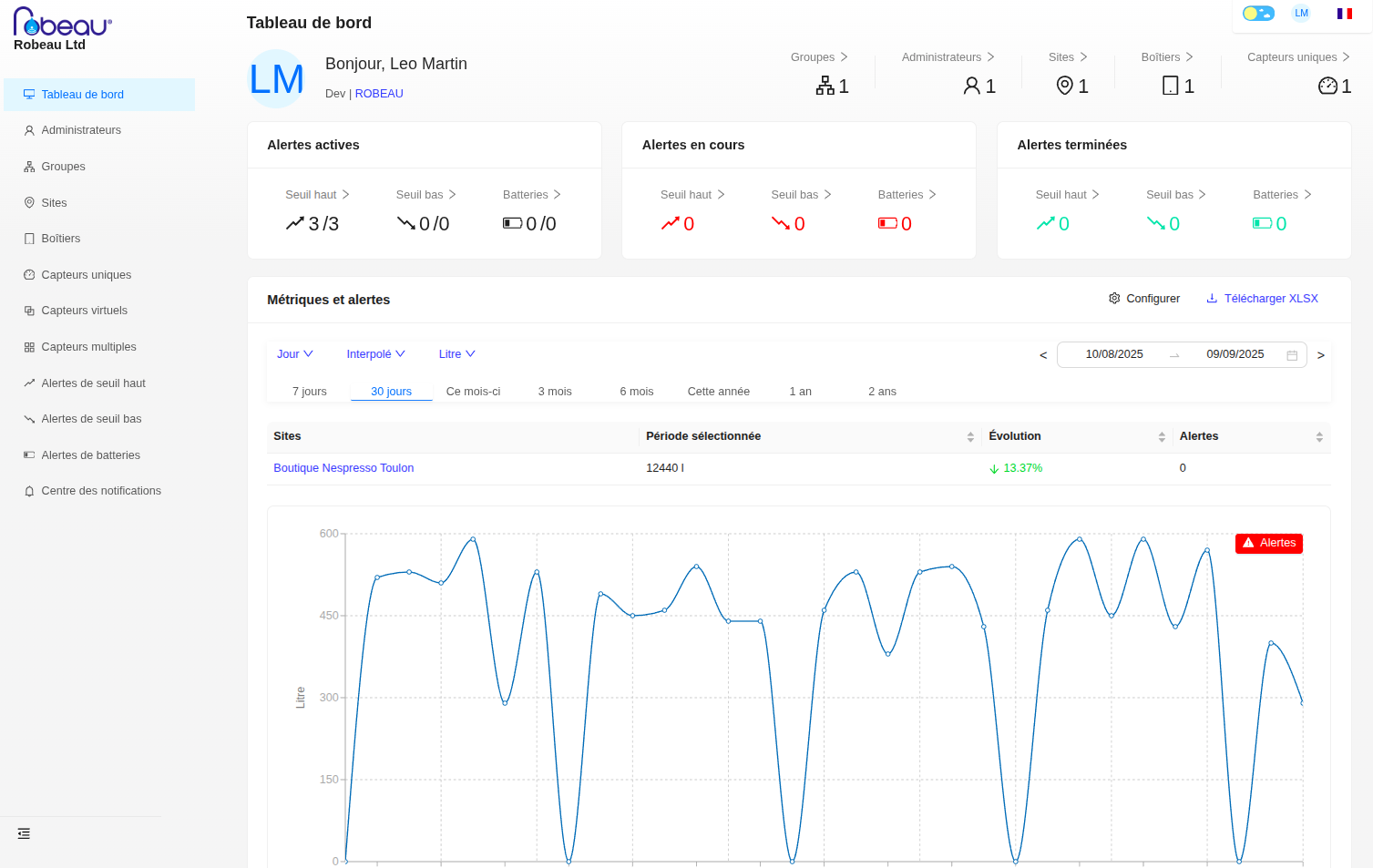Expand the Interpolé dropdown
This screenshot has width=1373, height=868.
tap(375, 354)
